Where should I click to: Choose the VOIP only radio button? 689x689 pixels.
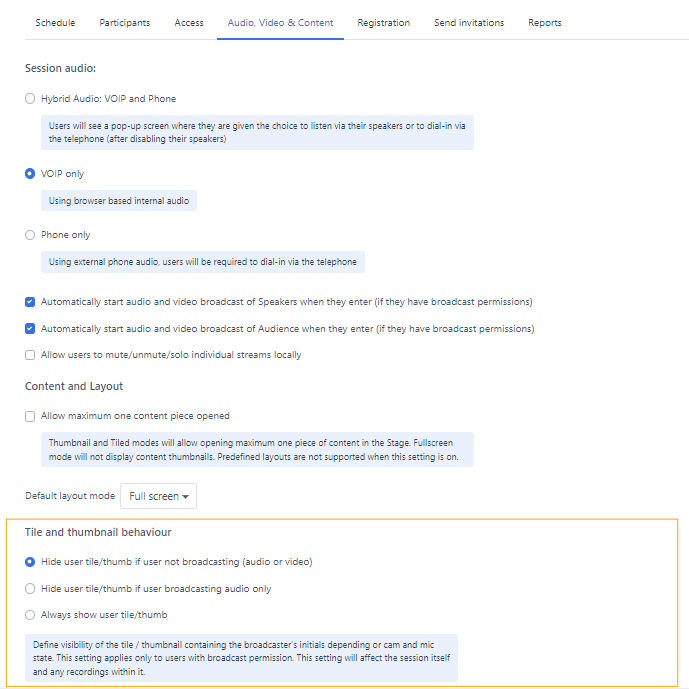[x=30, y=174]
